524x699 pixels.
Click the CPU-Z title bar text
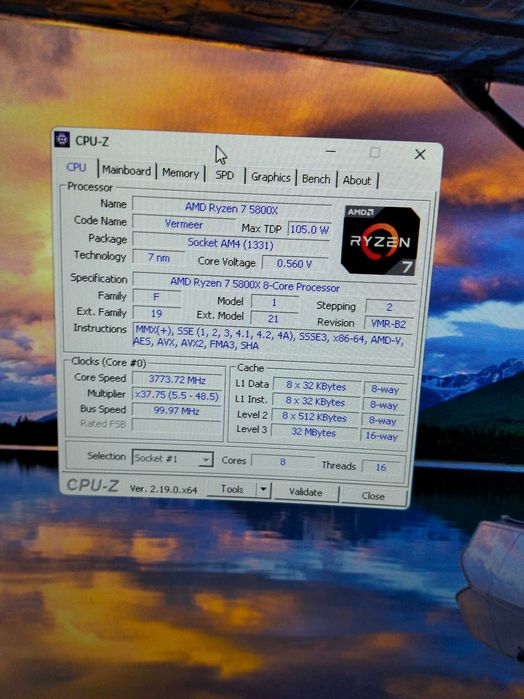92,141
